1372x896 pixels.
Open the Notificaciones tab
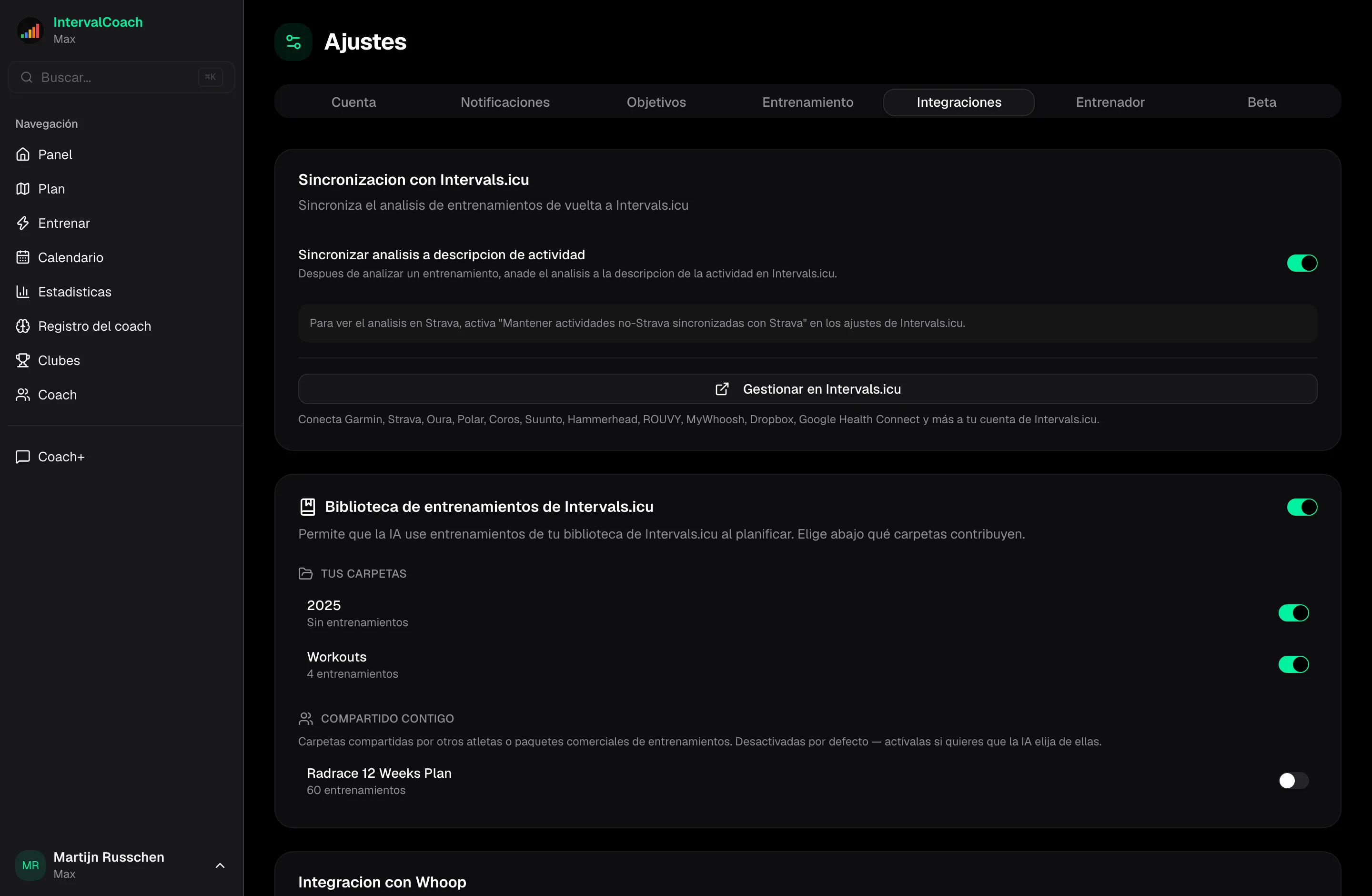tap(505, 102)
